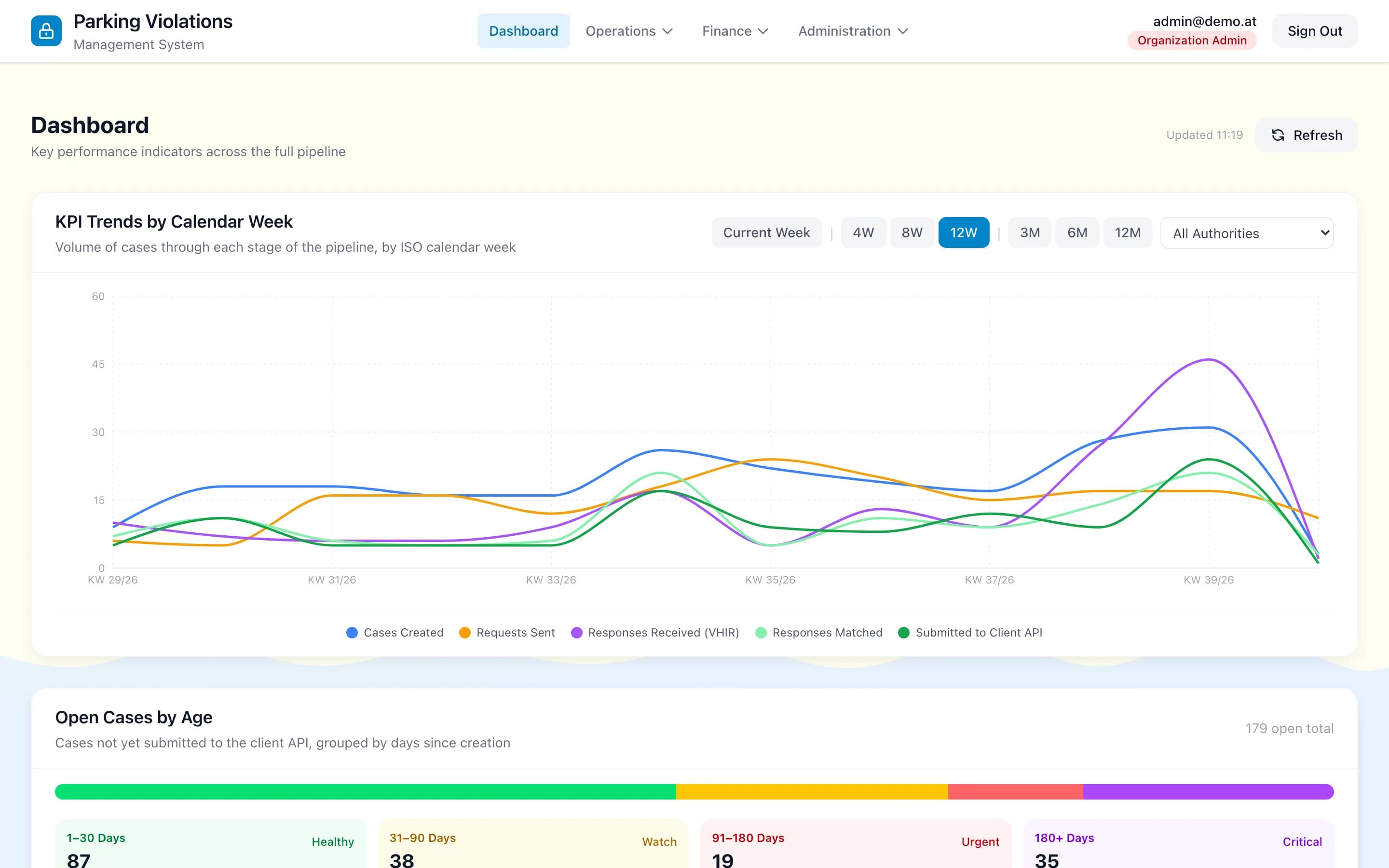The image size is (1389, 868).
Task: Click the 179 open total text
Action: (x=1289, y=728)
